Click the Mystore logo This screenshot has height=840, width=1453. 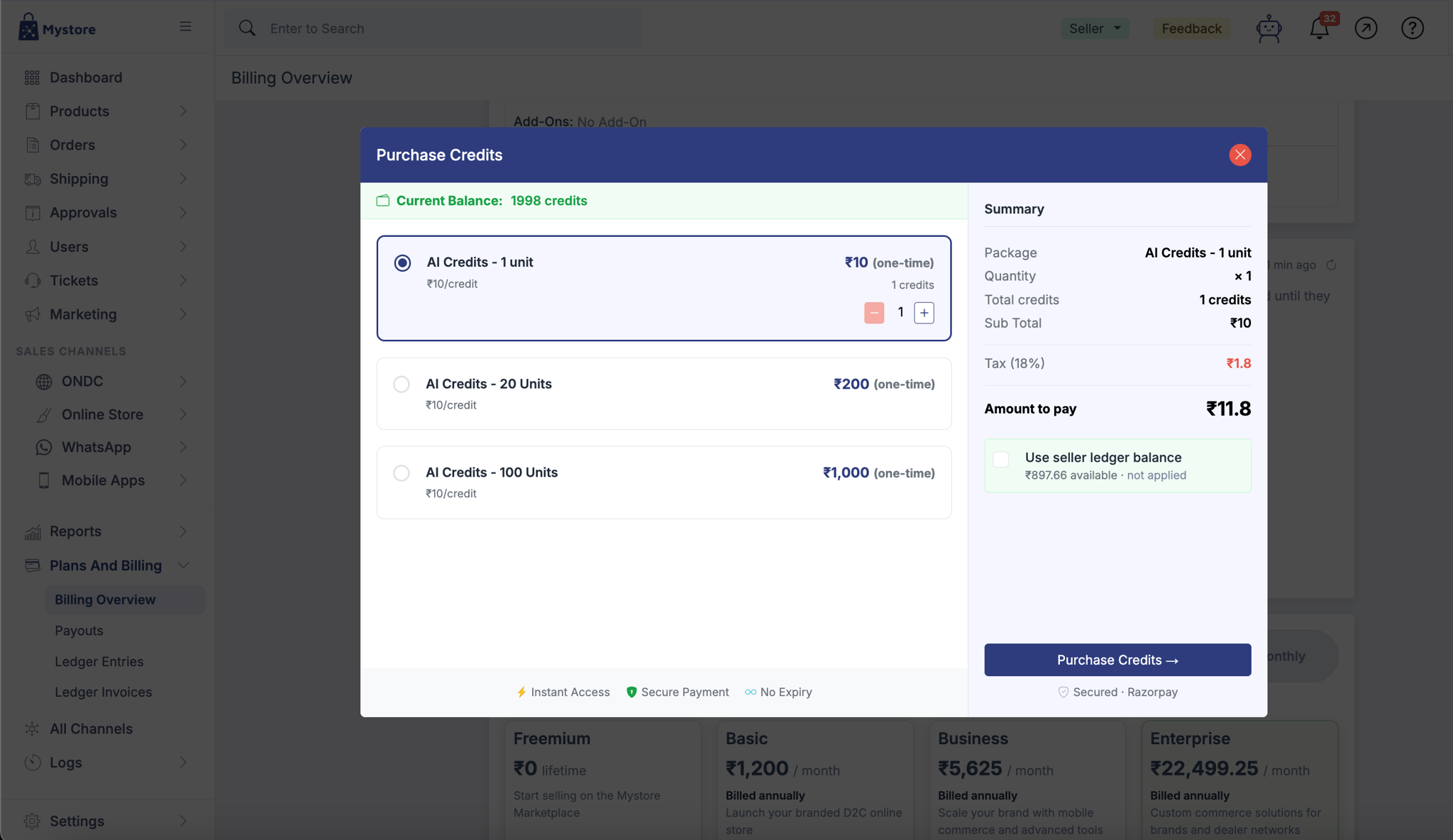coord(57,28)
